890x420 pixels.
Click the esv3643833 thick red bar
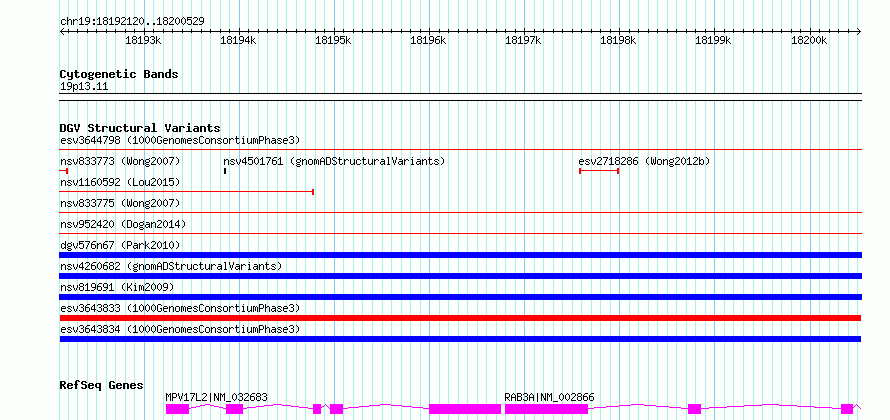click(460, 318)
